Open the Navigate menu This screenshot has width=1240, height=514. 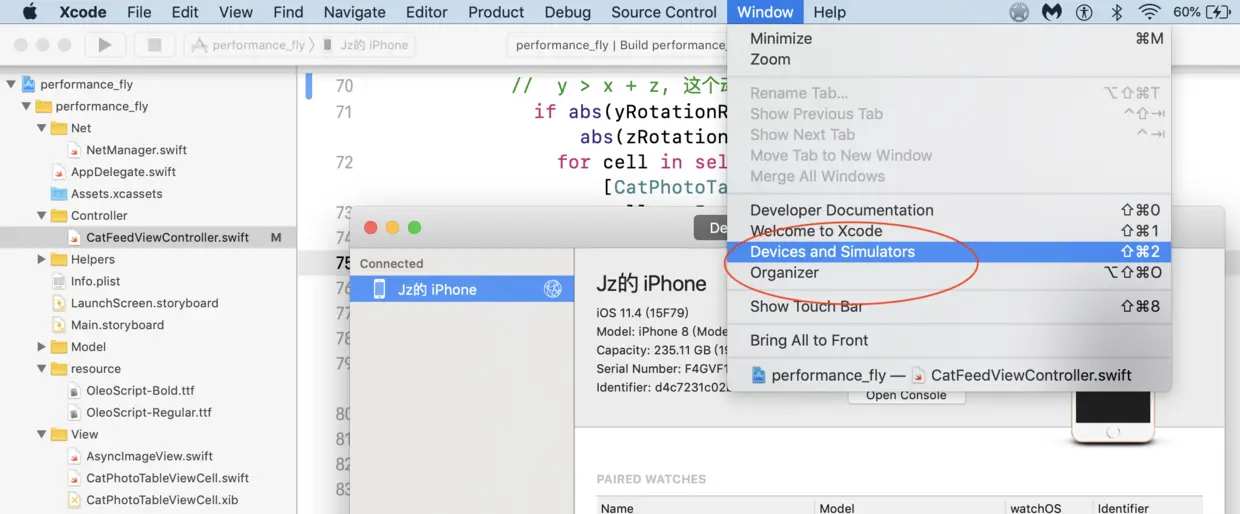point(355,12)
